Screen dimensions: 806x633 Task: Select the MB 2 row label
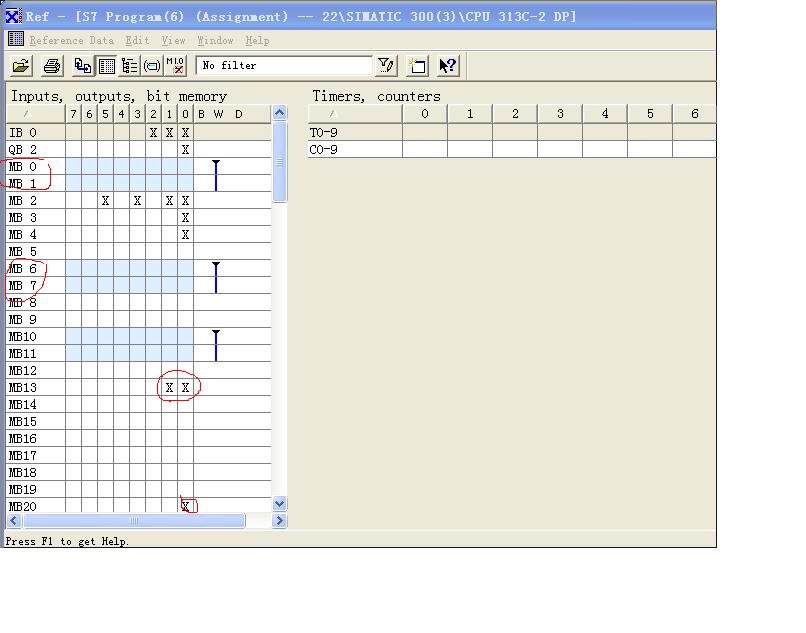(x=23, y=201)
